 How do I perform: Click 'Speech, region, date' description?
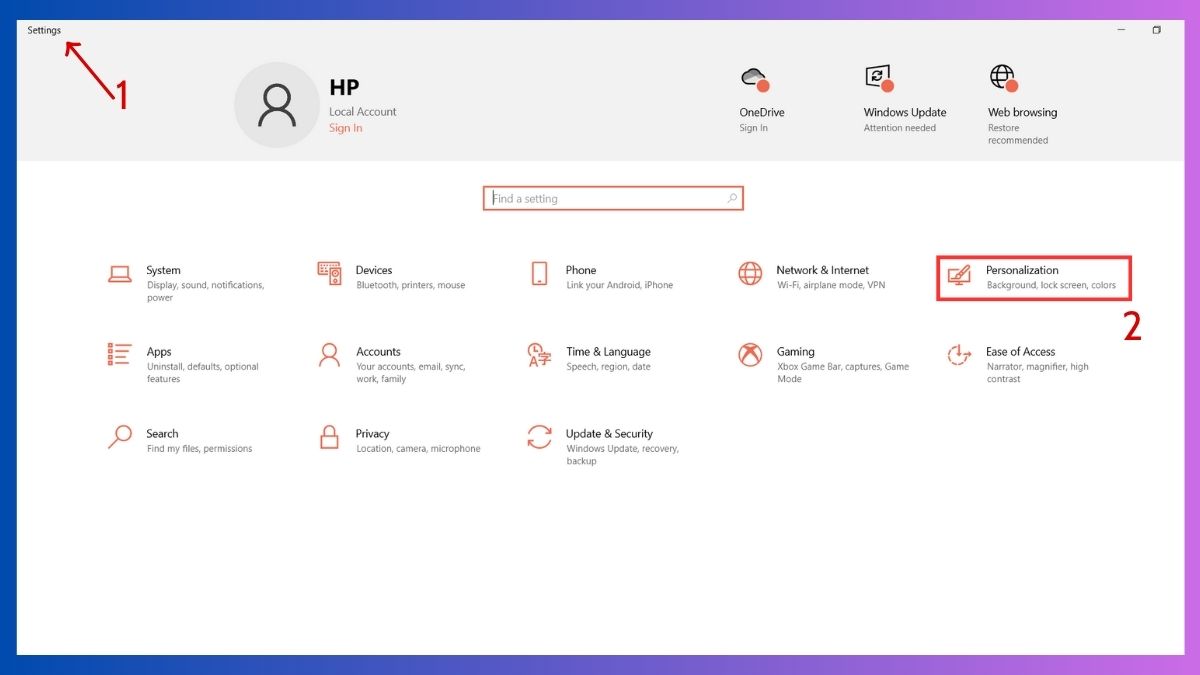click(608, 367)
